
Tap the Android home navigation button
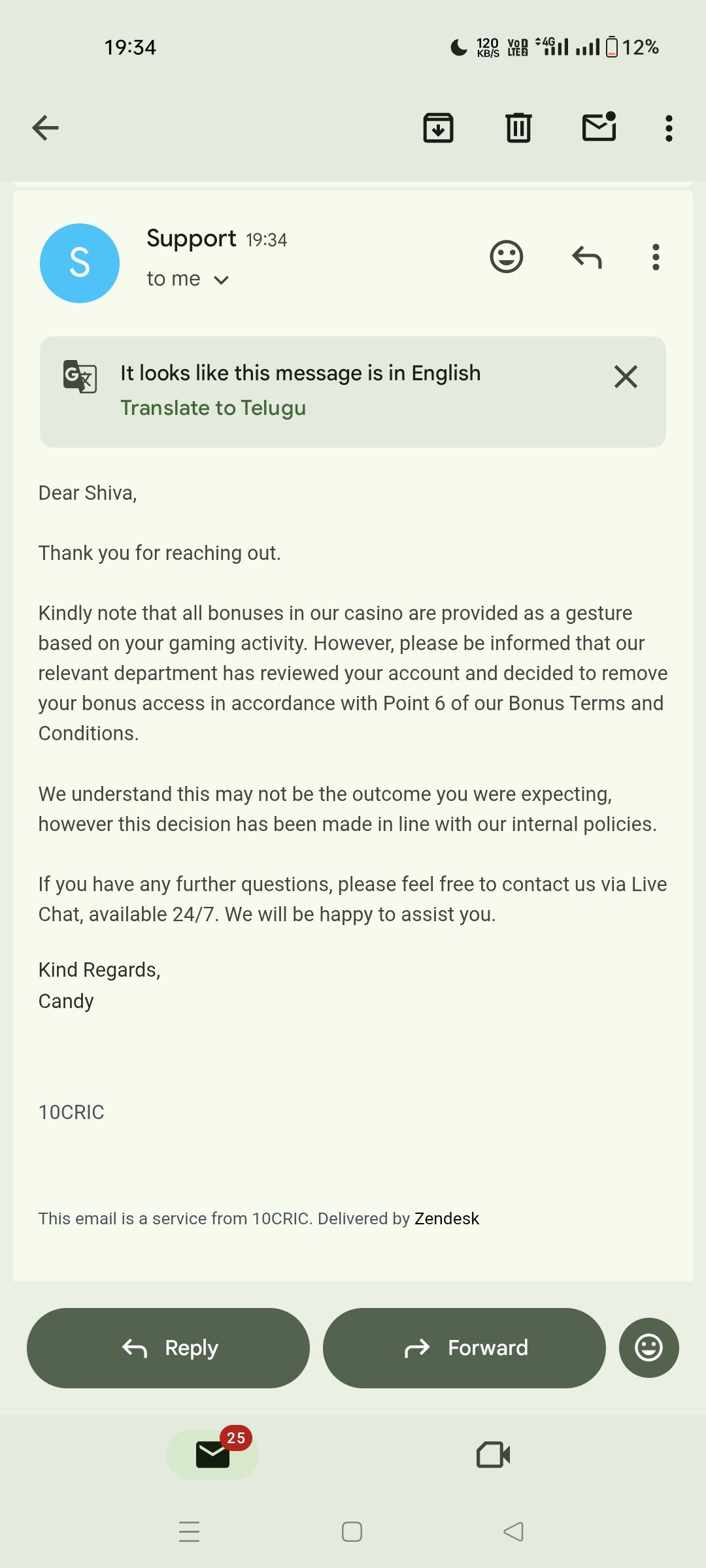[x=352, y=1532]
